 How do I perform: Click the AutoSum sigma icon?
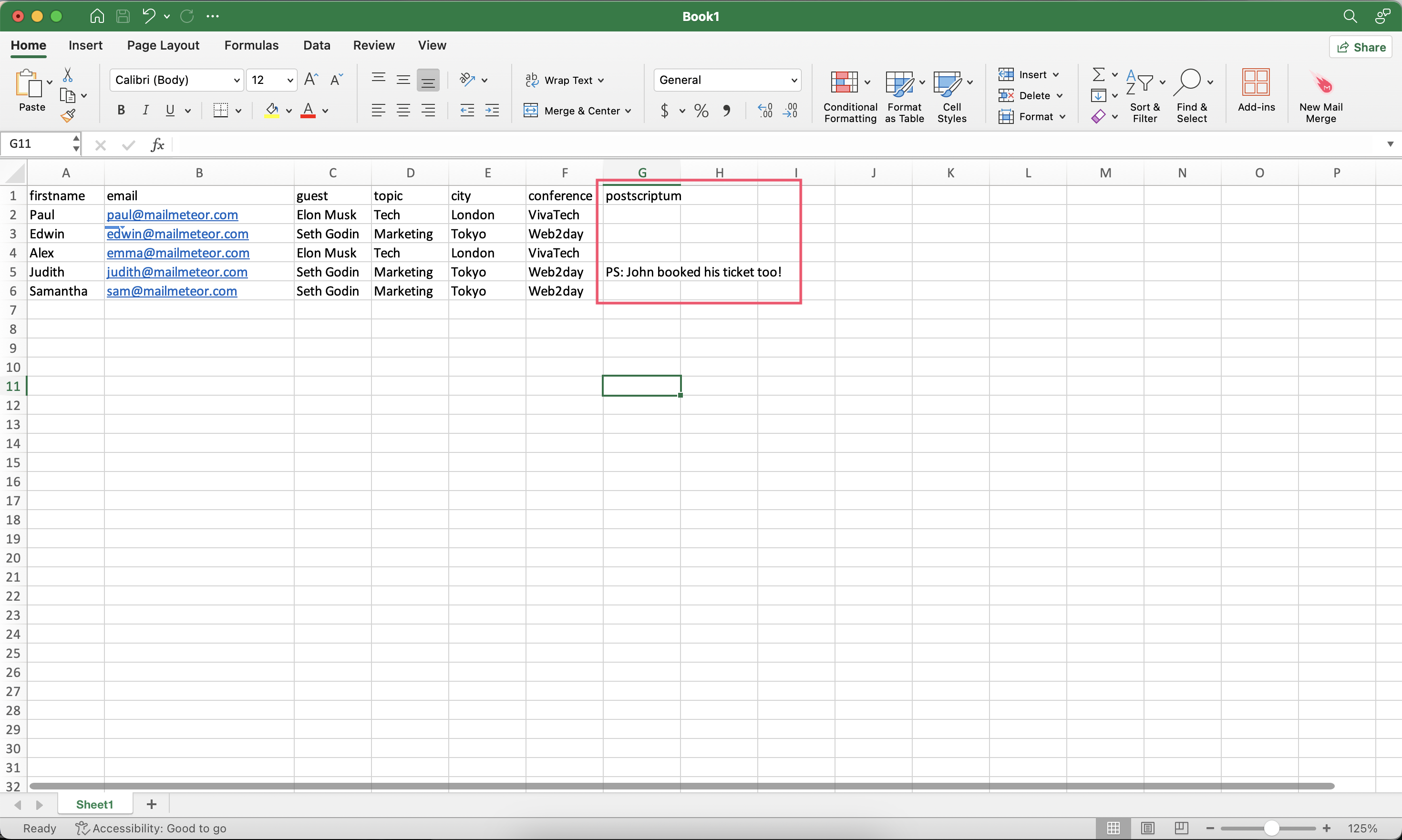1099,74
